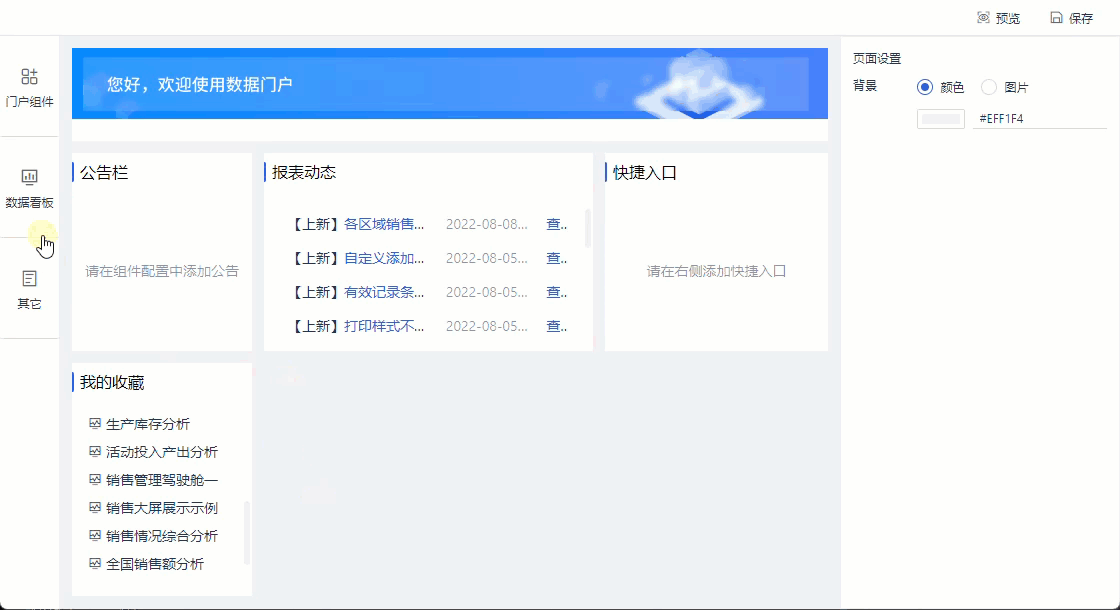Select the 公告栏 widget title
Viewport: 1120px width, 610px height.
pos(104,173)
